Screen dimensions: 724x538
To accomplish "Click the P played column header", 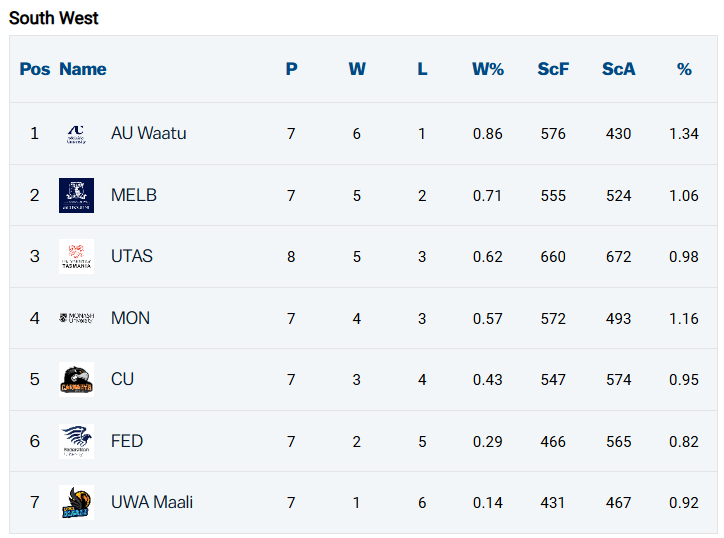I will pos(291,69).
